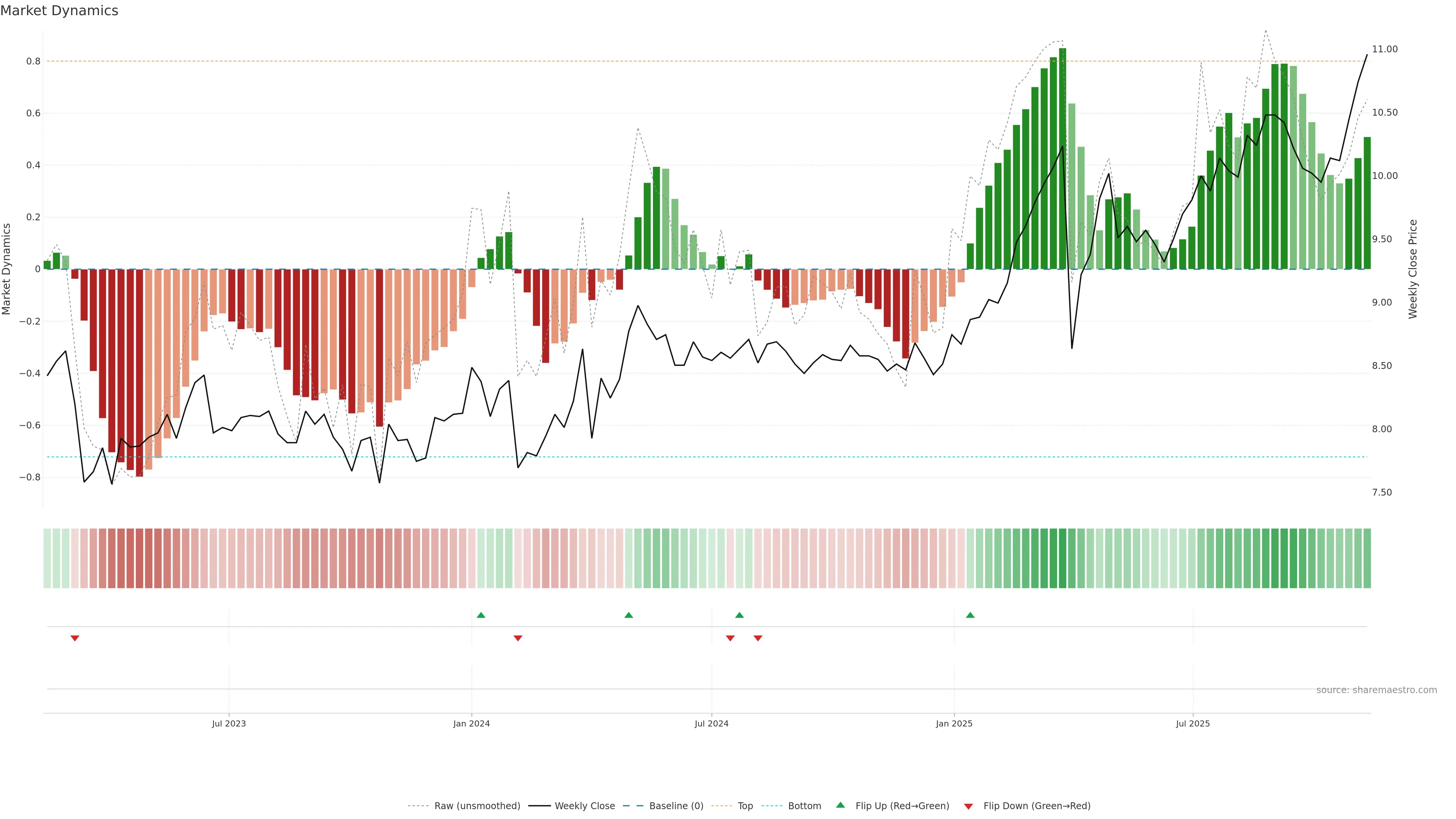Image resolution: width=1456 pixels, height=819 pixels.
Task: Click the Jul 2023 x-axis label
Action: pyautogui.click(x=229, y=723)
